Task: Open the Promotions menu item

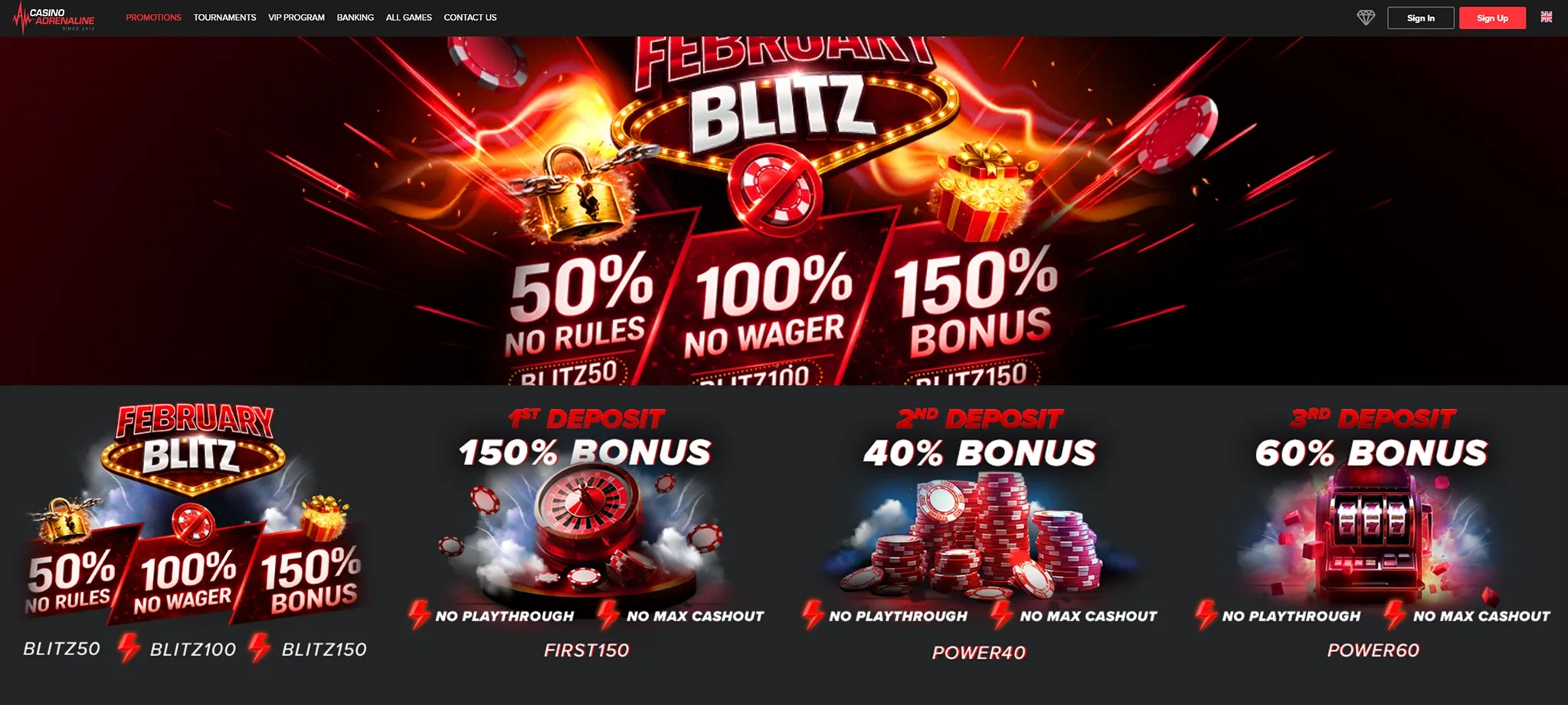Action: [153, 18]
